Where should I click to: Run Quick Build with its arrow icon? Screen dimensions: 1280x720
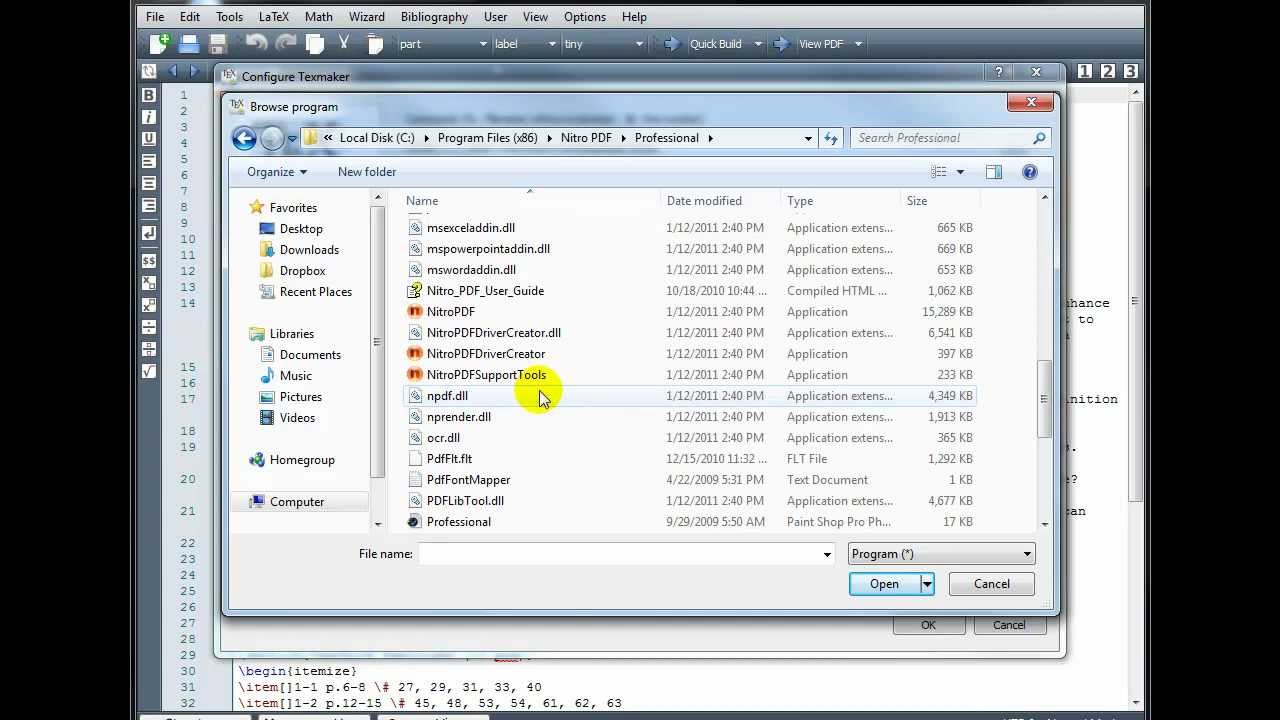pos(671,44)
